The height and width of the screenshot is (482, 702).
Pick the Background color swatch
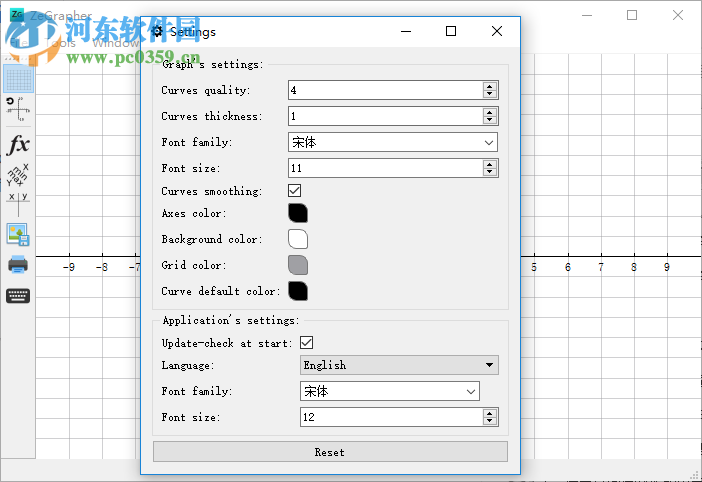pos(298,239)
